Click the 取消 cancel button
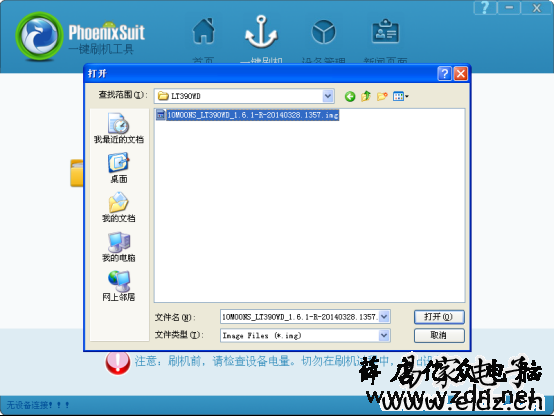Screen dimensions: 554x416 (x=439, y=335)
